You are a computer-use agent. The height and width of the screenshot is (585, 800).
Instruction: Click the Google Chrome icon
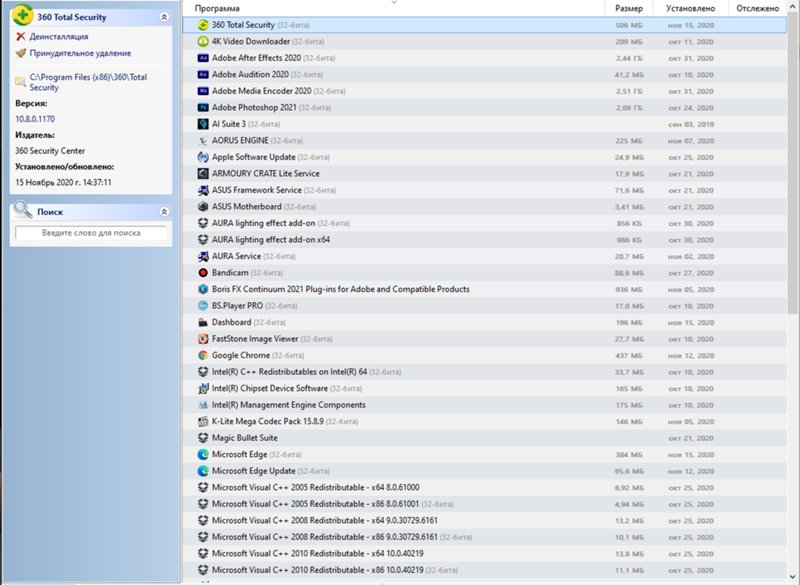[203, 355]
